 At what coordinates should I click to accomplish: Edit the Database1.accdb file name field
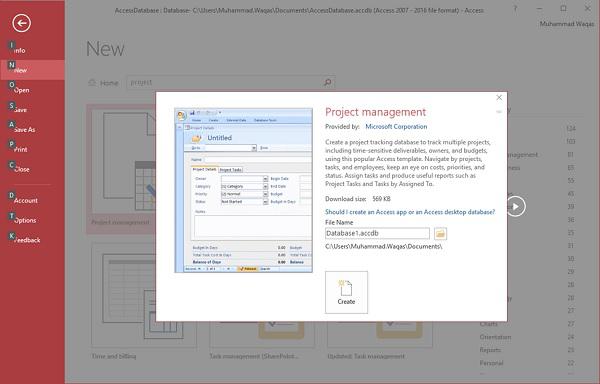click(377, 233)
